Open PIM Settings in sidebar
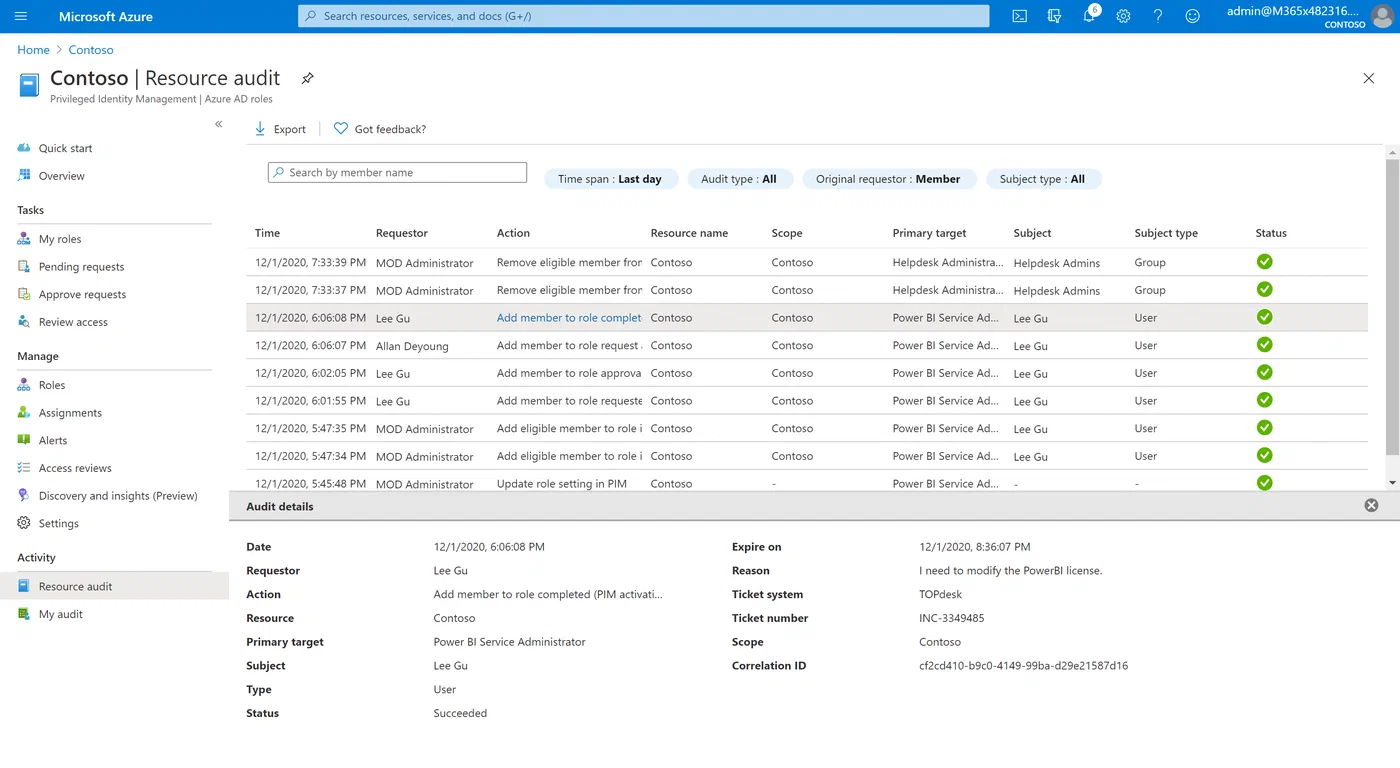 click(x=58, y=523)
